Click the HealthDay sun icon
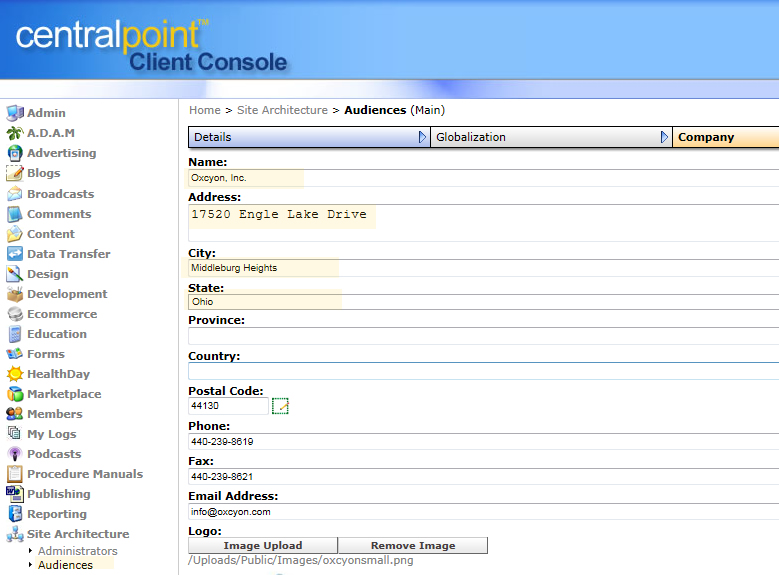This screenshot has width=779, height=575. (x=14, y=374)
